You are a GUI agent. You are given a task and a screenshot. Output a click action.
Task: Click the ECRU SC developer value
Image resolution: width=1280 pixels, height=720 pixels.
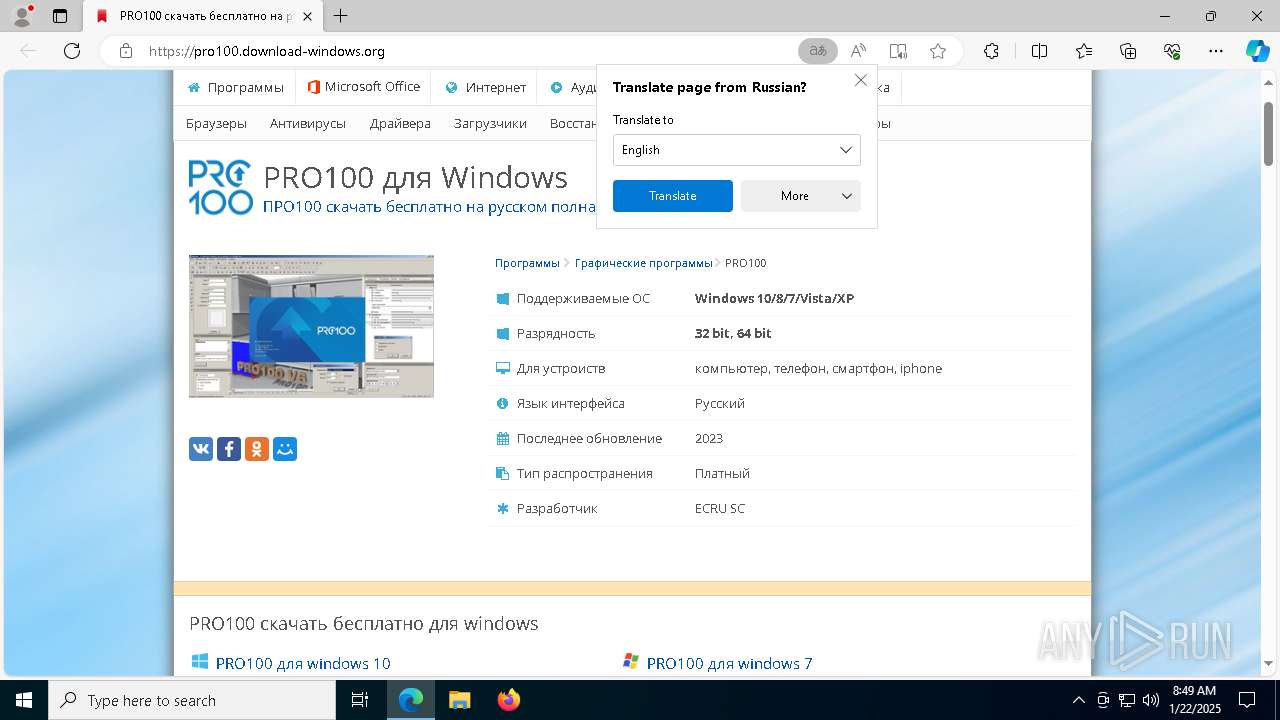(720, 508)
